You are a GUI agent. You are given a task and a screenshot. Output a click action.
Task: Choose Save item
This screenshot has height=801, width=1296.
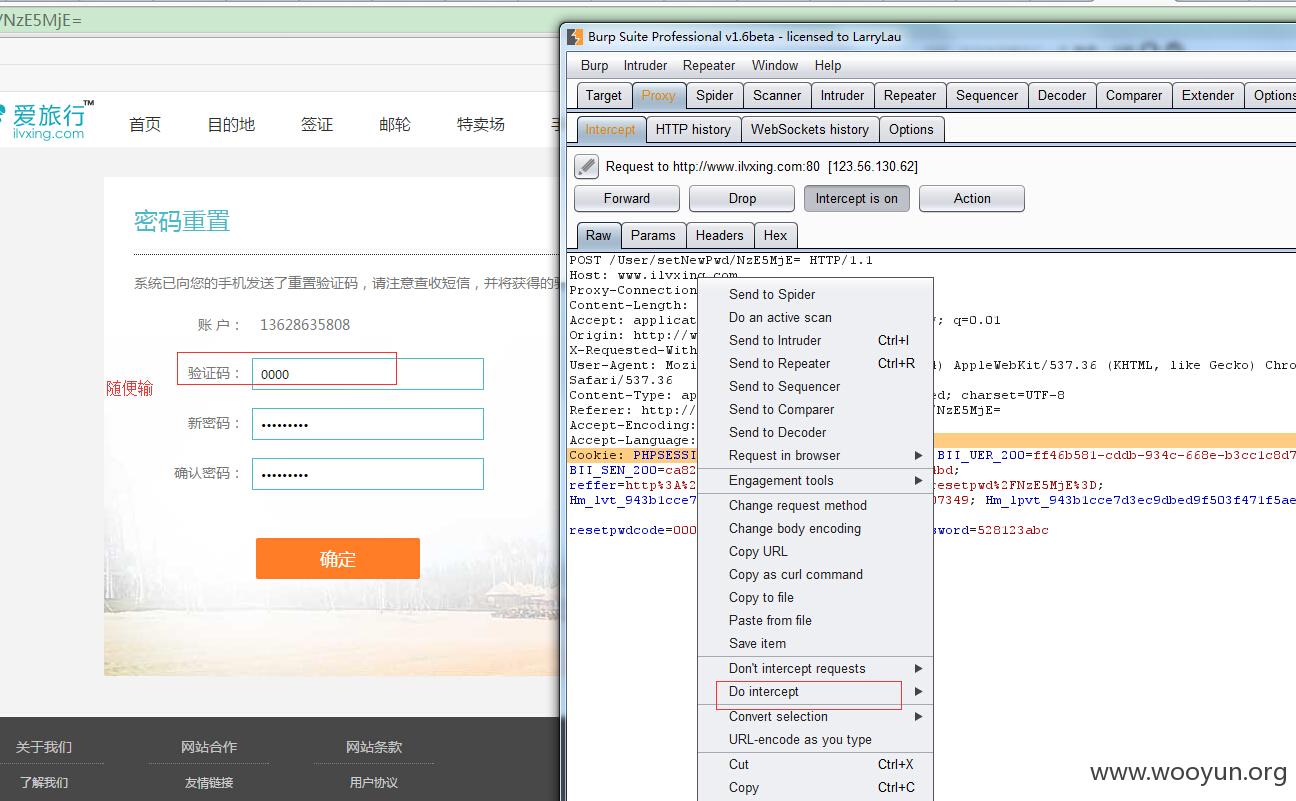[815, 643]
